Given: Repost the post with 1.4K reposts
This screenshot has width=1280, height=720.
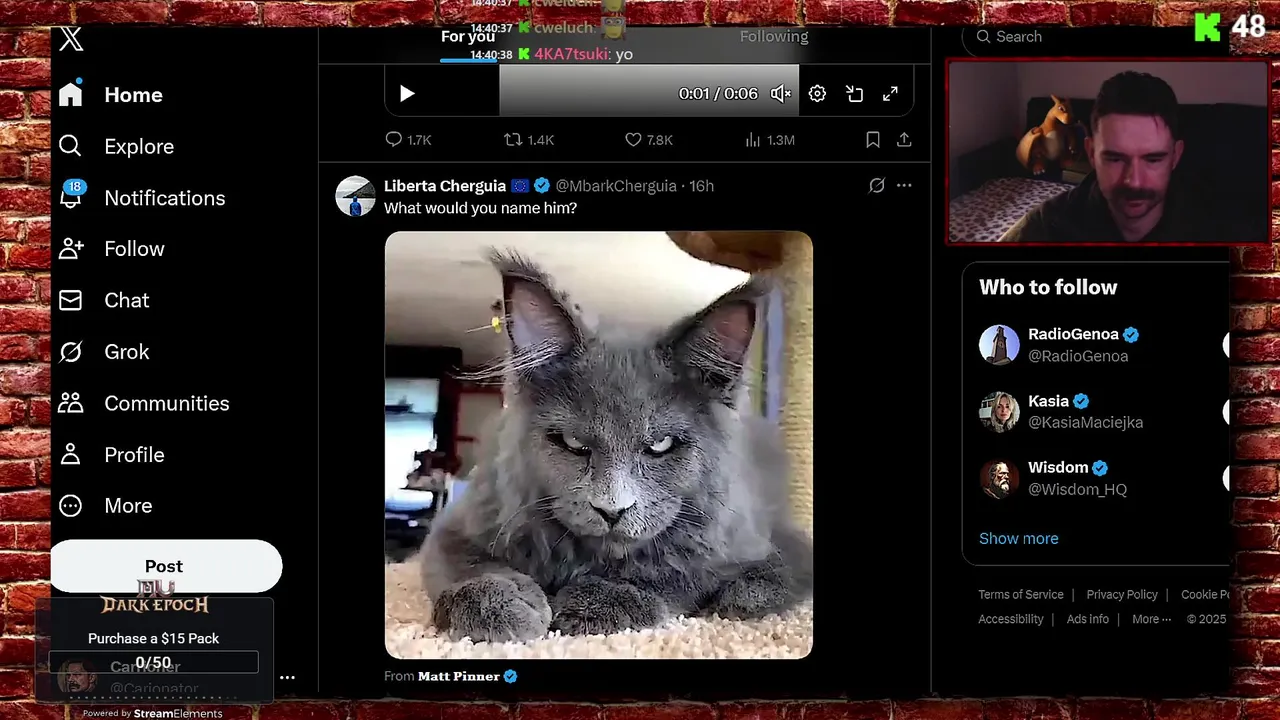Looking at the screenshot, I should (x=529, y=140).
